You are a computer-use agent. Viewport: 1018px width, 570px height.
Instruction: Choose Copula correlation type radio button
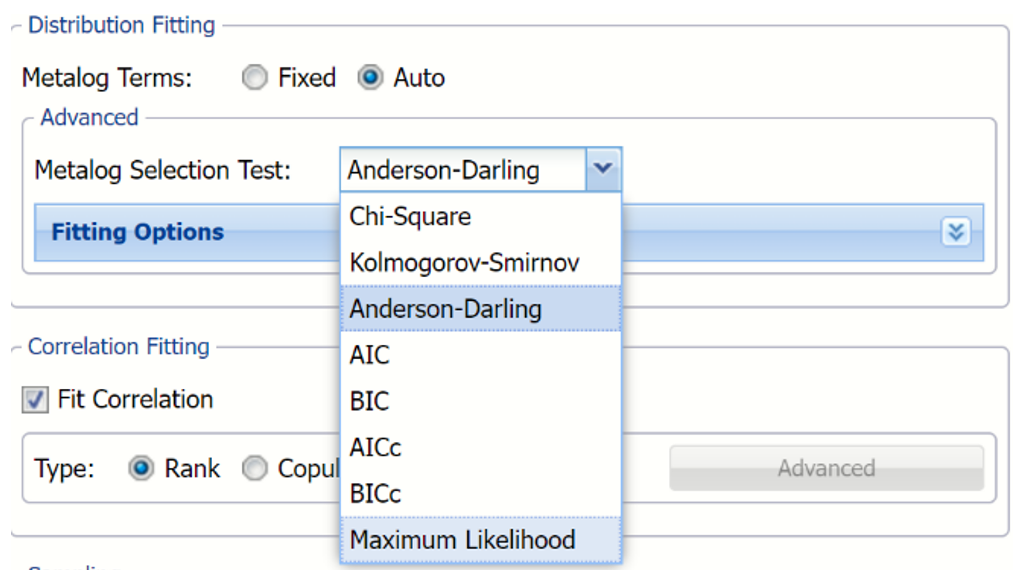coord(256,469)
